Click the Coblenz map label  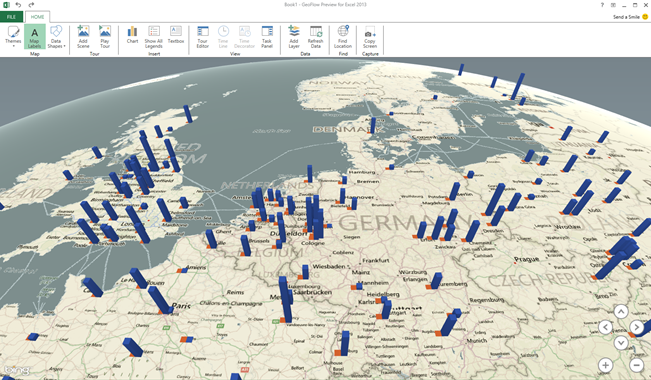pos(343,252)
